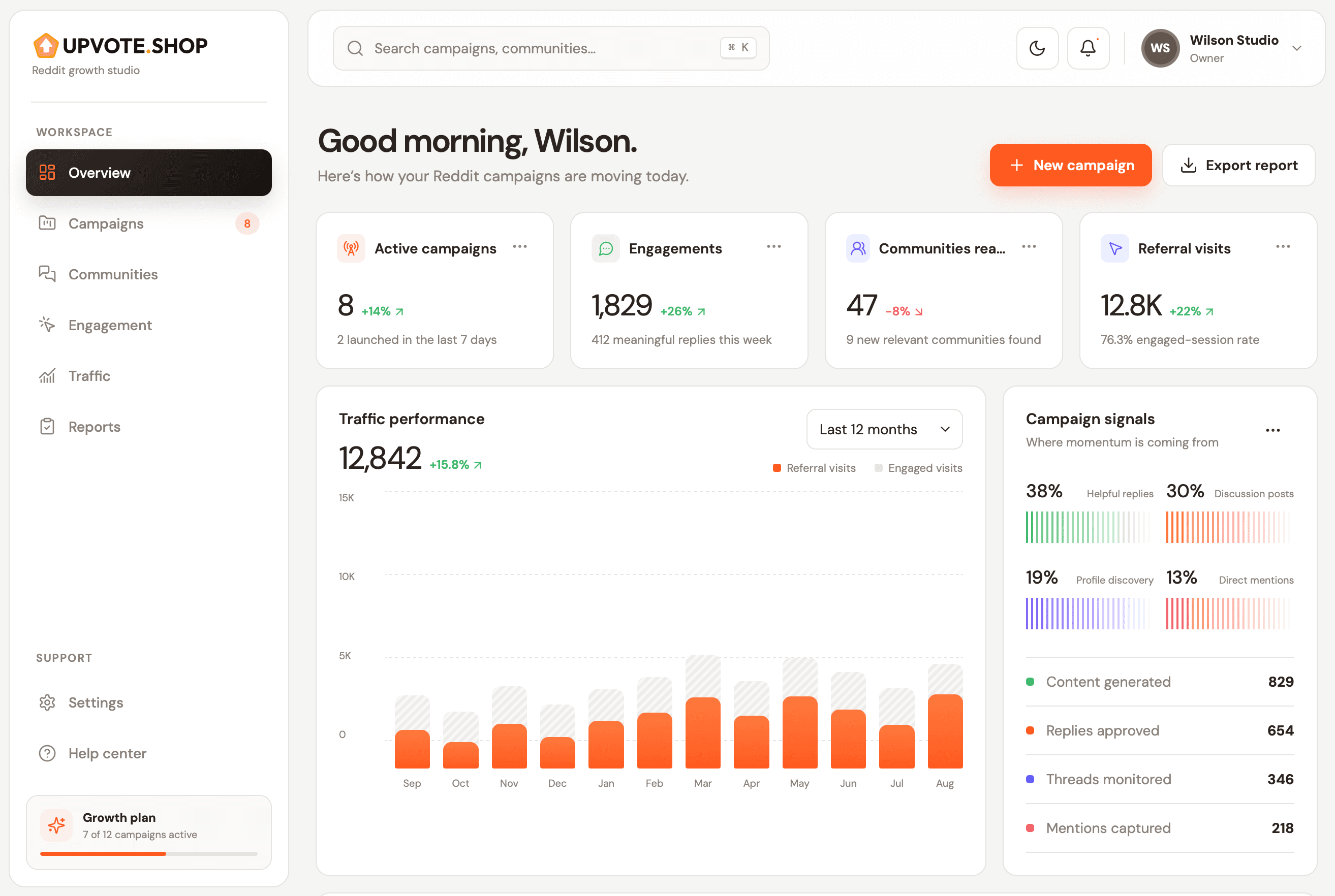Click the Referral visits pointer icon

pos(1115,248)
